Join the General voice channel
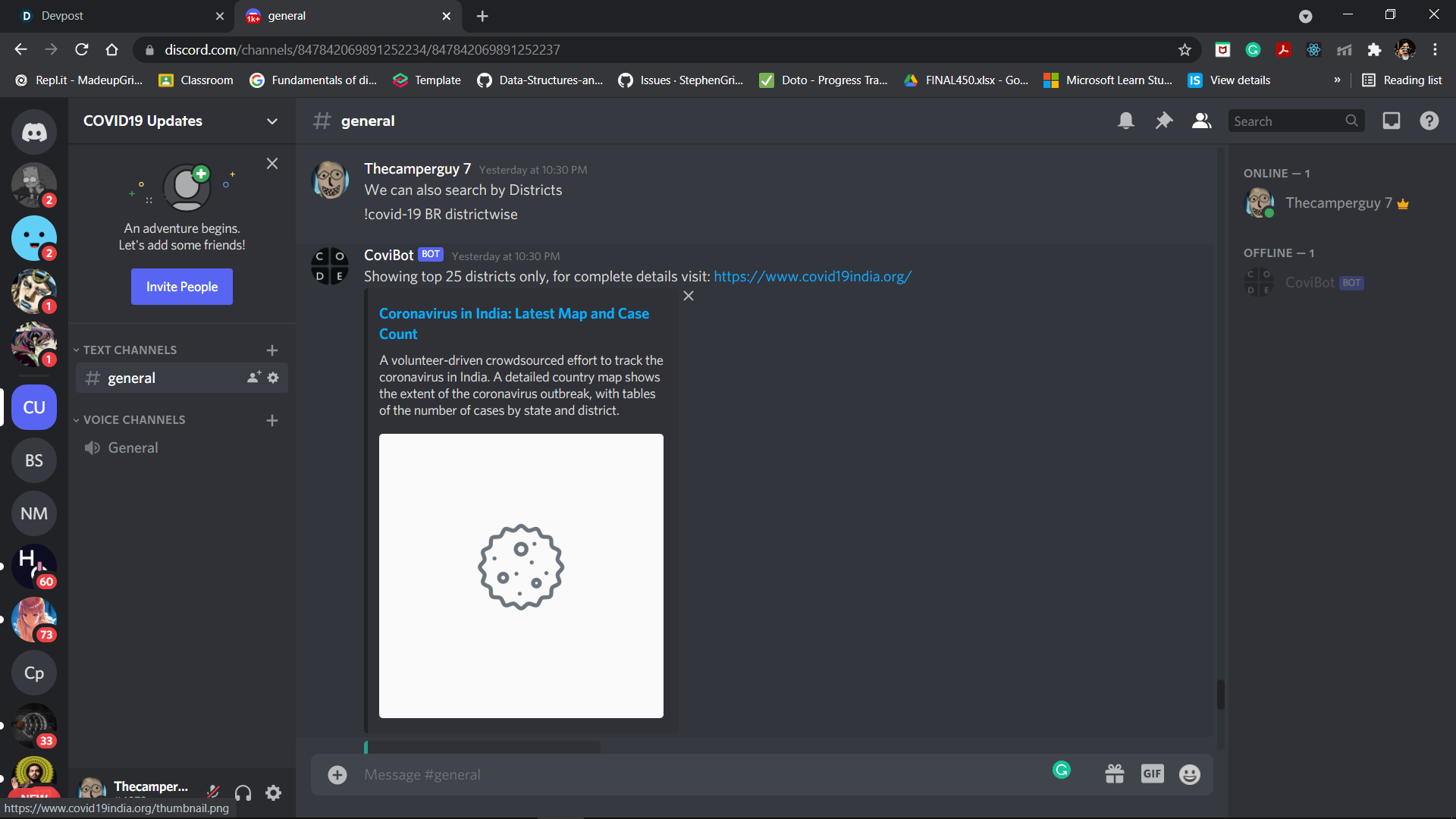The image size is (1456, 819). 133,447
